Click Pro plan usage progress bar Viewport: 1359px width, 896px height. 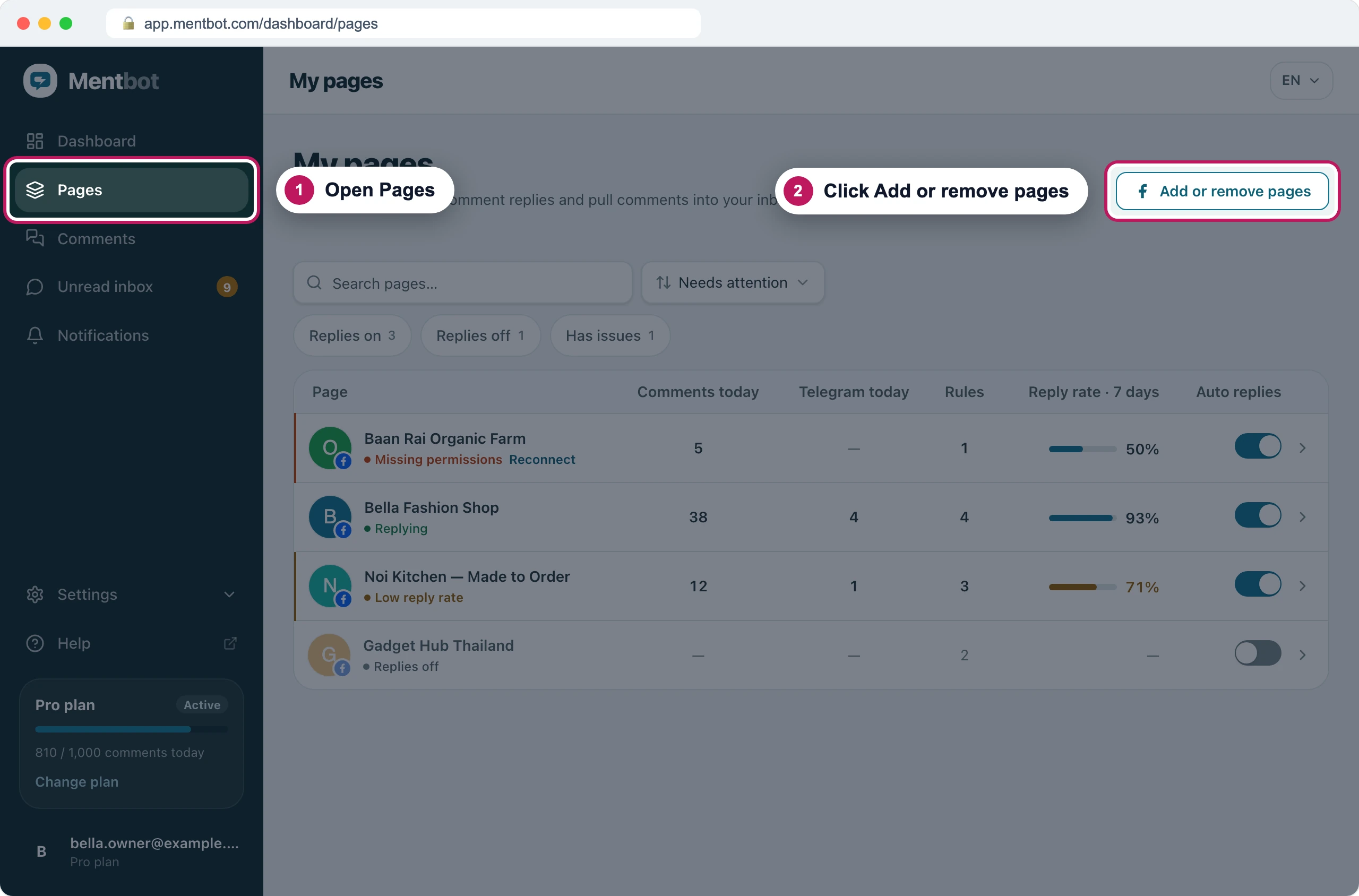point(132,730)
